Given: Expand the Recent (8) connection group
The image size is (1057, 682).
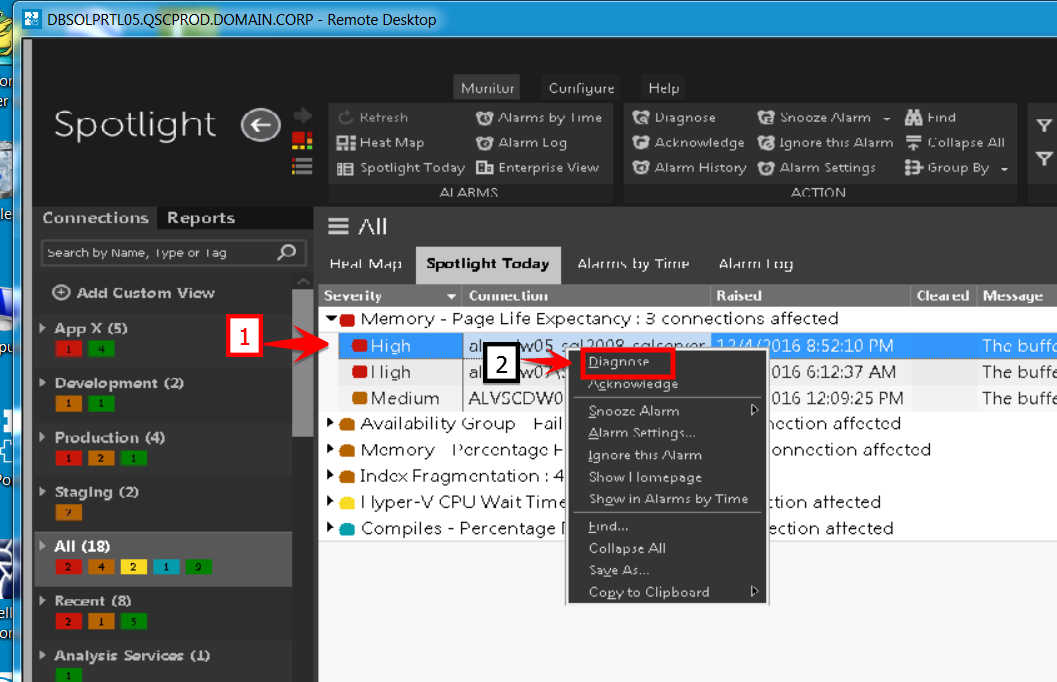Looking at the screenshot, I should (x=42, y=600).
